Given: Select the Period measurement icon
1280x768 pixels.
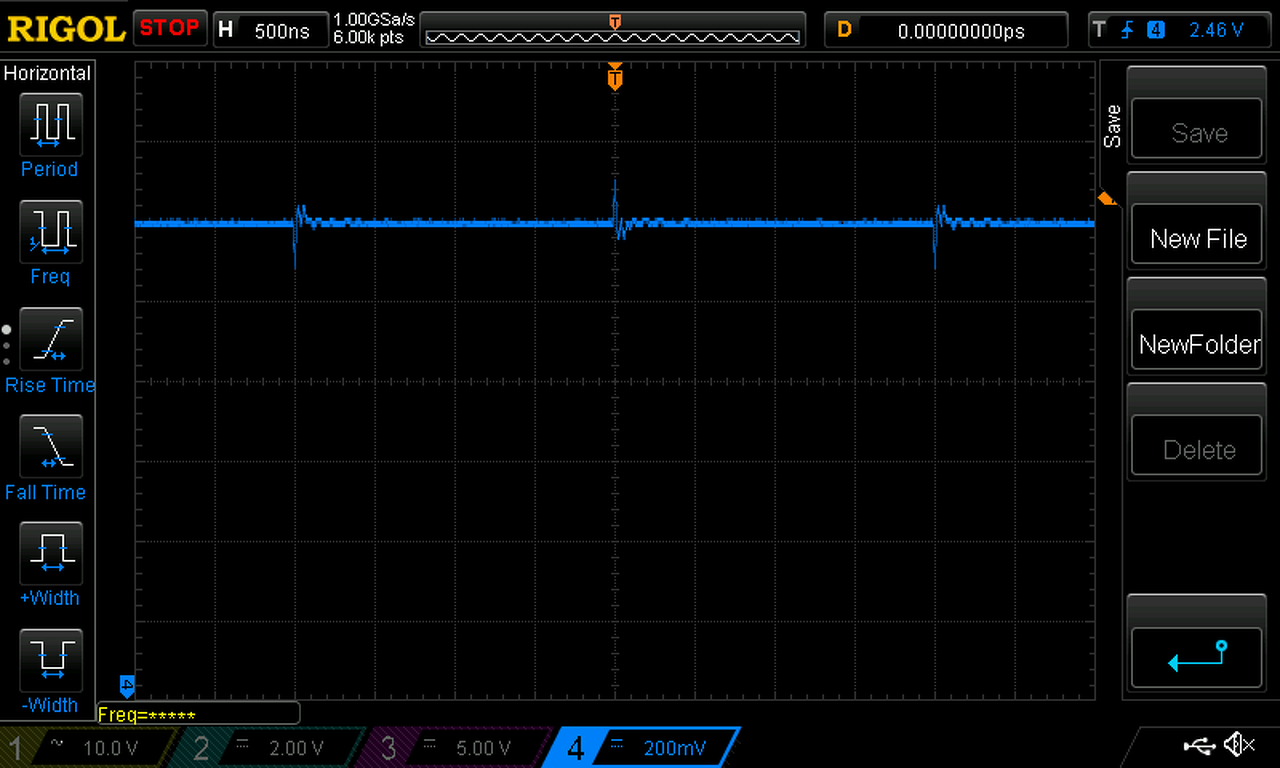Looking at the screenshot, I should [x=50, y=125].
